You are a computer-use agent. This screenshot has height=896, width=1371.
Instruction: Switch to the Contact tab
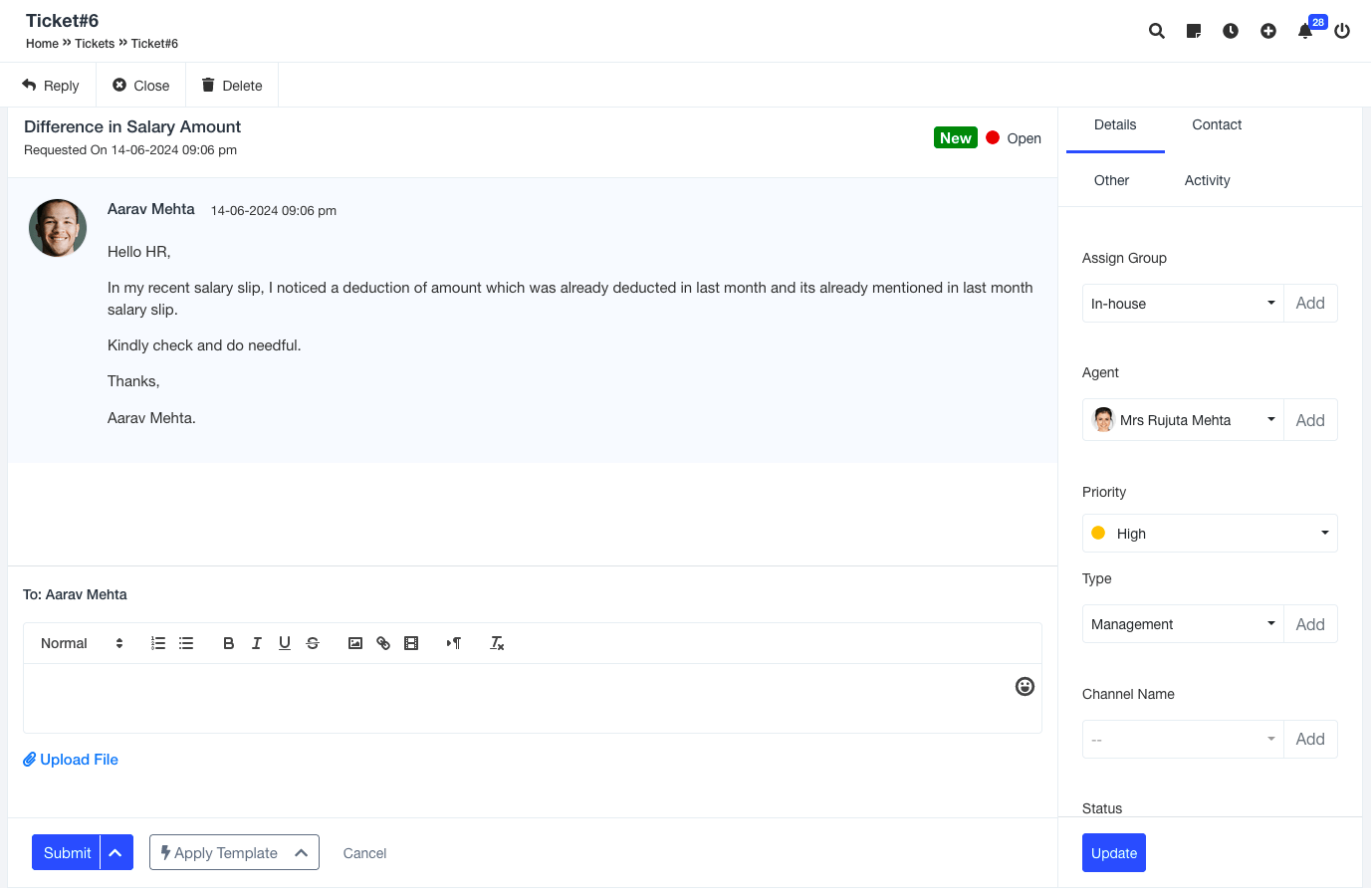point(1217,124)
